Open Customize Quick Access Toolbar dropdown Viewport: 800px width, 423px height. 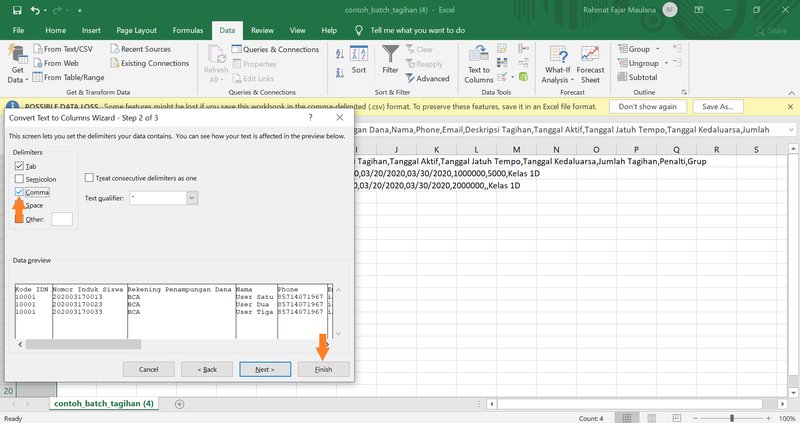[x=80, y=10]
